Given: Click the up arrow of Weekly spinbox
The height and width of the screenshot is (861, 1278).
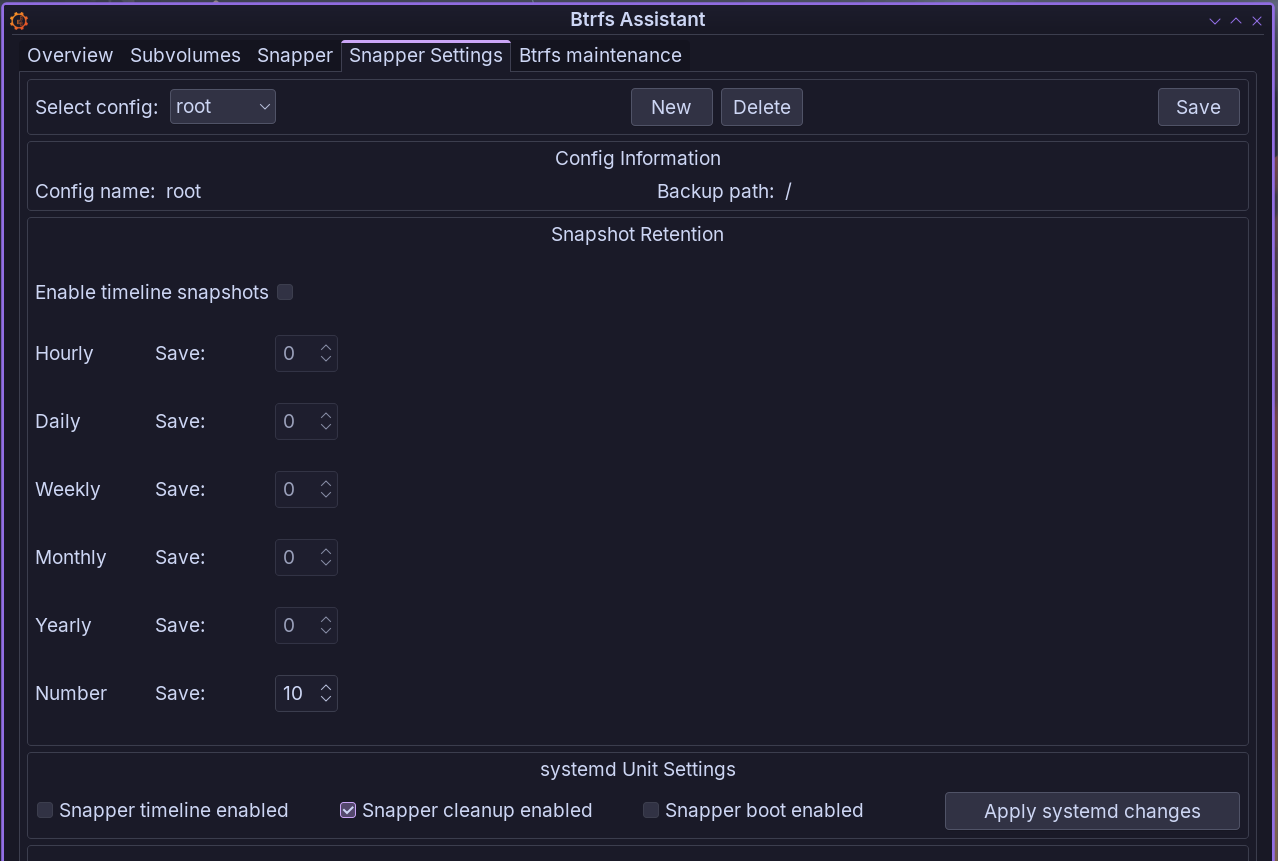Looking at the screenshot, I should [326, 483].
